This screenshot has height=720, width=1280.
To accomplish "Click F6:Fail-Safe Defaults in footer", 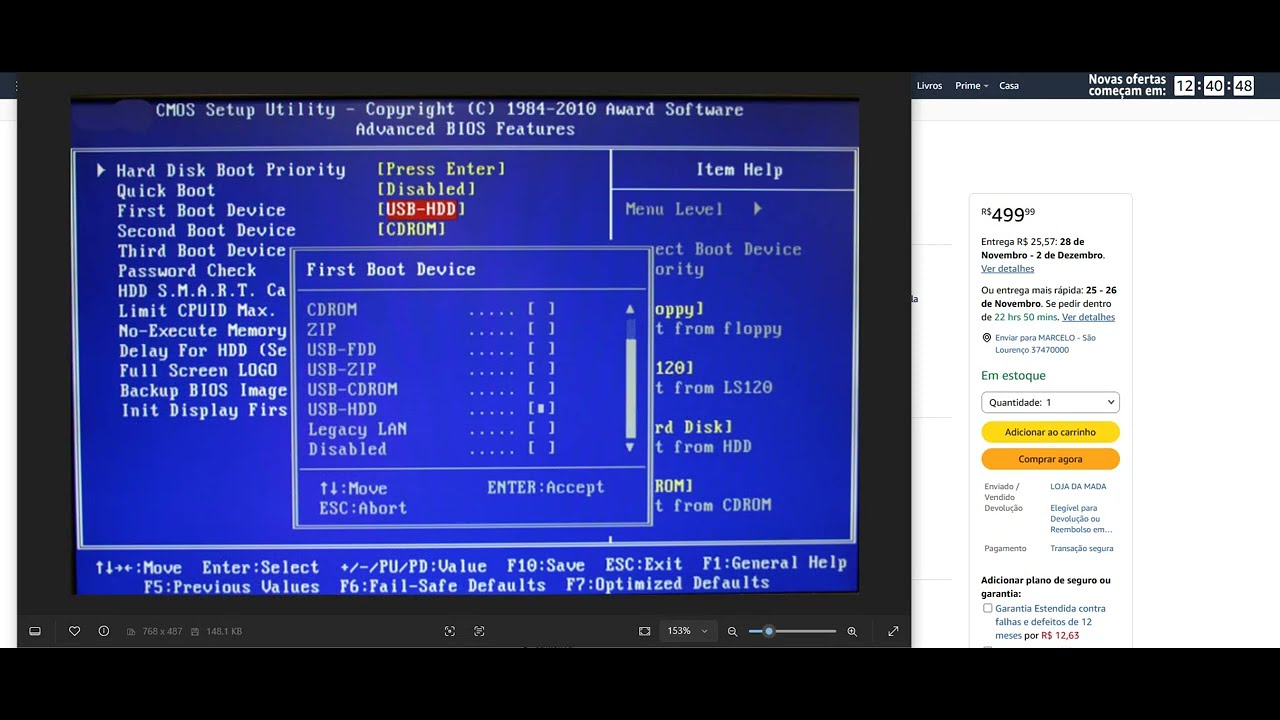I will (443, 585).
